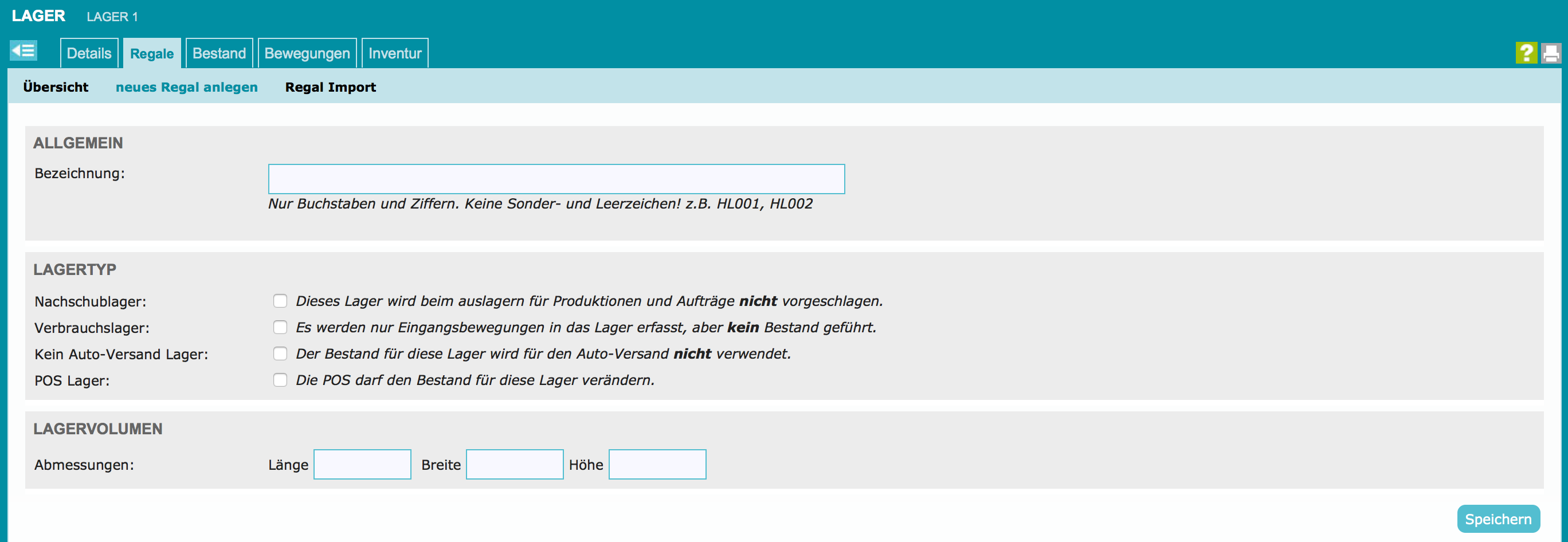The image size is (1568, 542).
Task: Switch to the Inventur tab
Action: coord(394,53)
